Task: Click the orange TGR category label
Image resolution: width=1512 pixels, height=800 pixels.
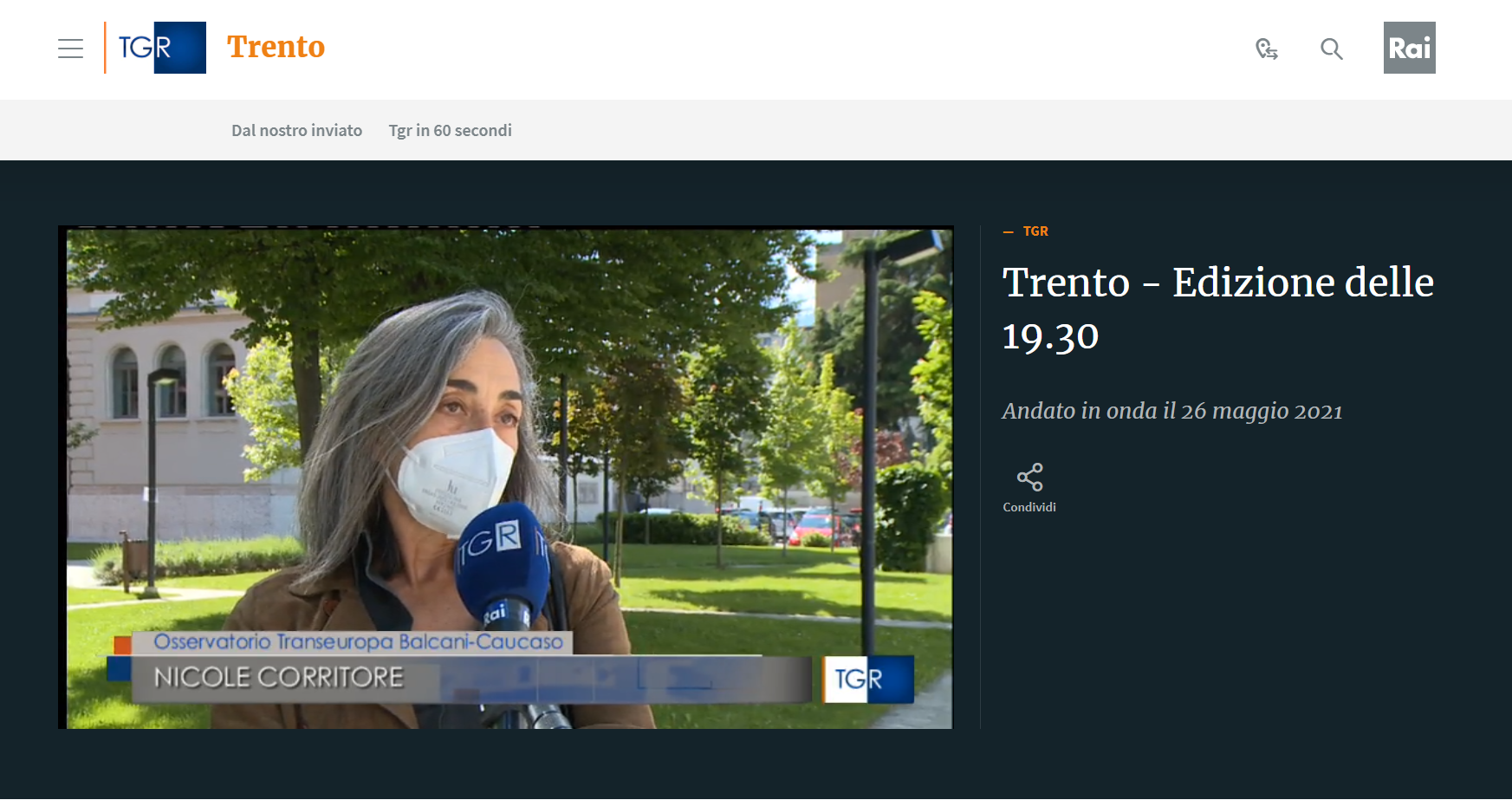Action: coord(1035,231)
